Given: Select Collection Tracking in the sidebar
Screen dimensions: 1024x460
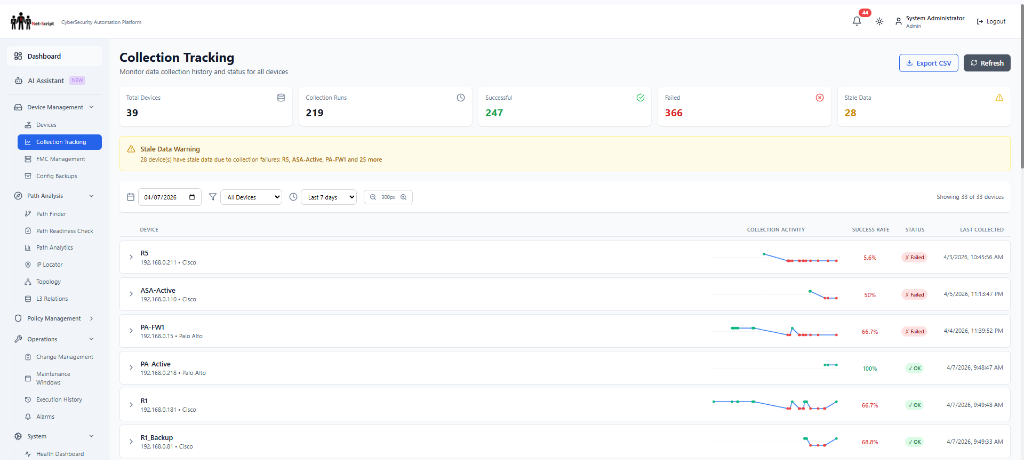Looking at the screenshot, I should point(59,142).
